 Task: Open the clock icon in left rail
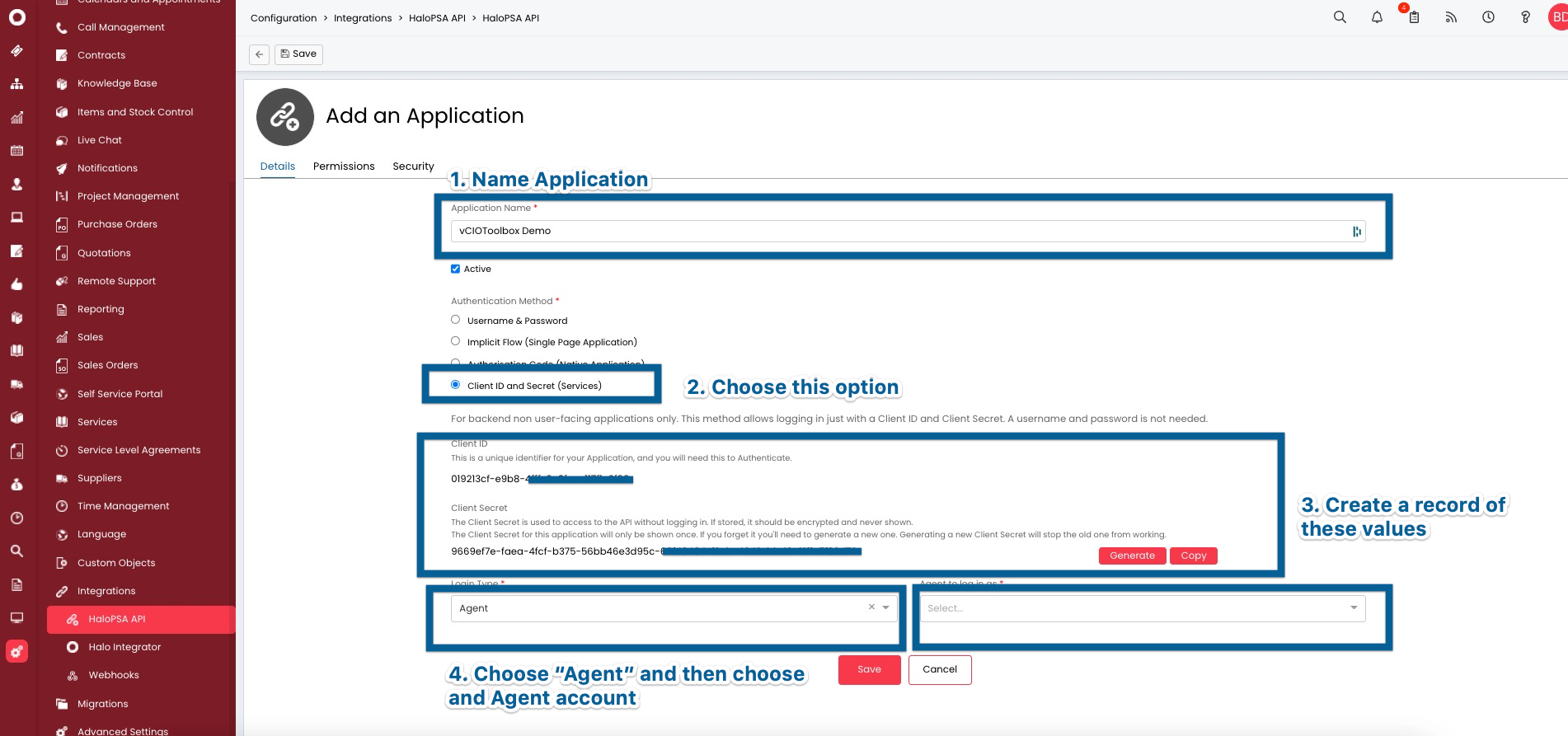[x=16, y=518]
